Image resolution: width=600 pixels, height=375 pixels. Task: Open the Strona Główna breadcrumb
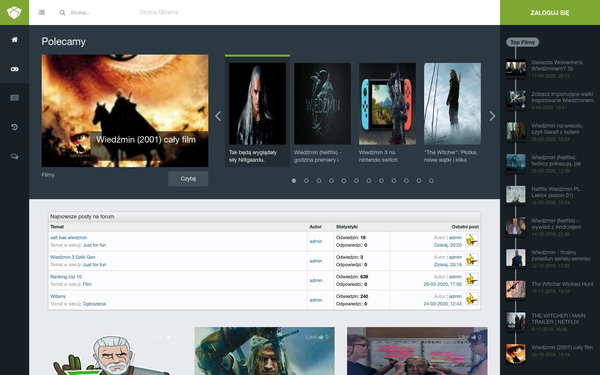coord(159,12)
